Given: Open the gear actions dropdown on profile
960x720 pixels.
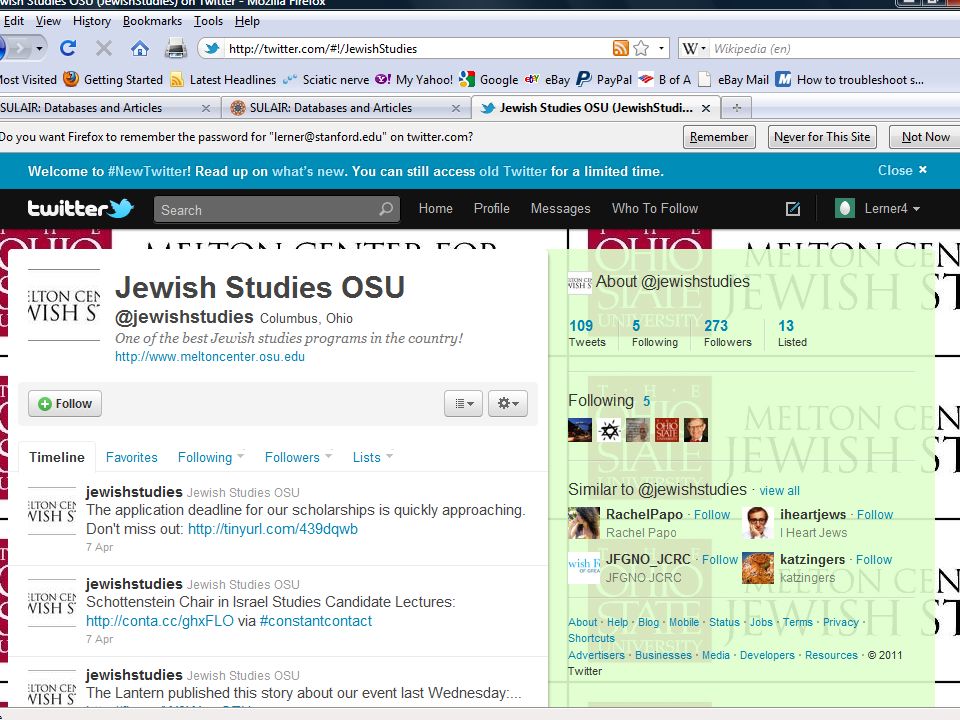Looking at the screenshot, I should (x=508, y=403).
